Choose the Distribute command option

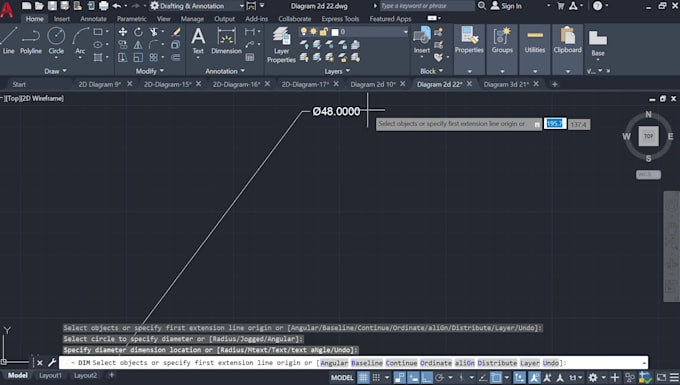497,363
